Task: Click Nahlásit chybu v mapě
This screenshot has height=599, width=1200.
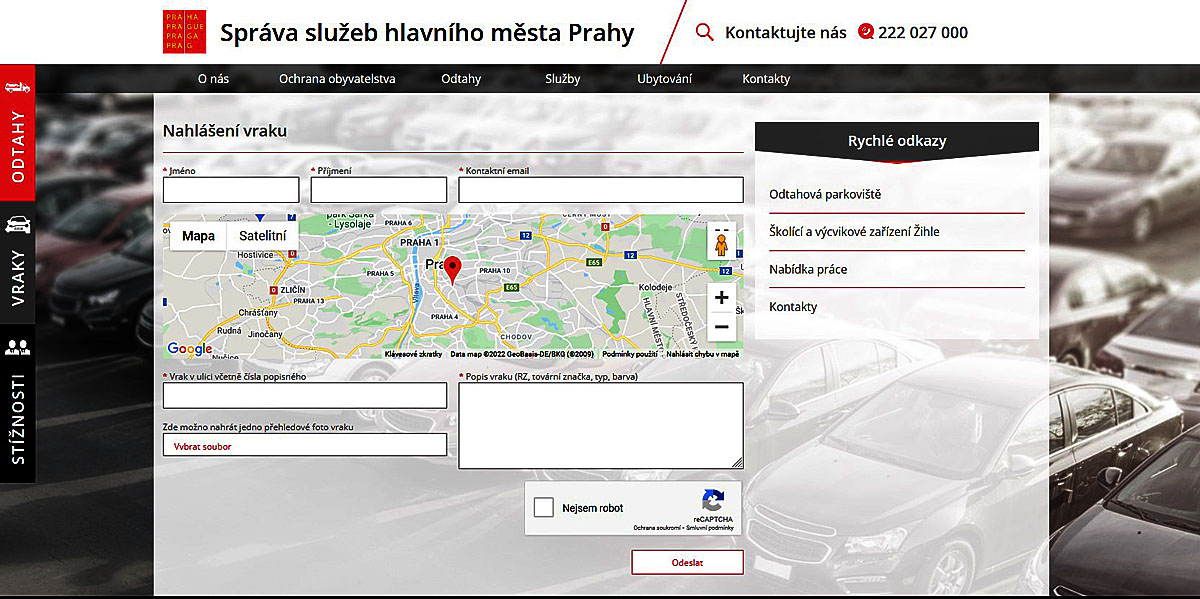Action: (x=703, y=354)
